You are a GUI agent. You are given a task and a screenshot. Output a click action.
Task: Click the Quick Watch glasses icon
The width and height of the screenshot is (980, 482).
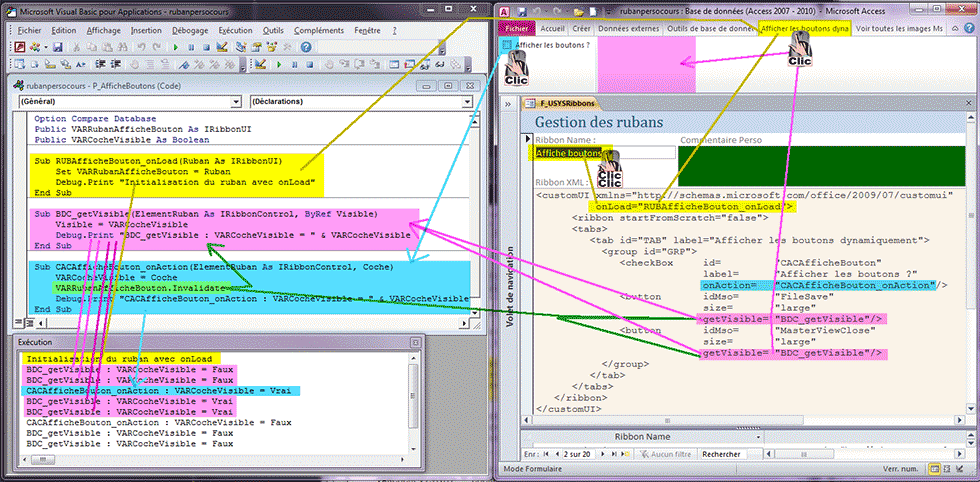point(441,64)
